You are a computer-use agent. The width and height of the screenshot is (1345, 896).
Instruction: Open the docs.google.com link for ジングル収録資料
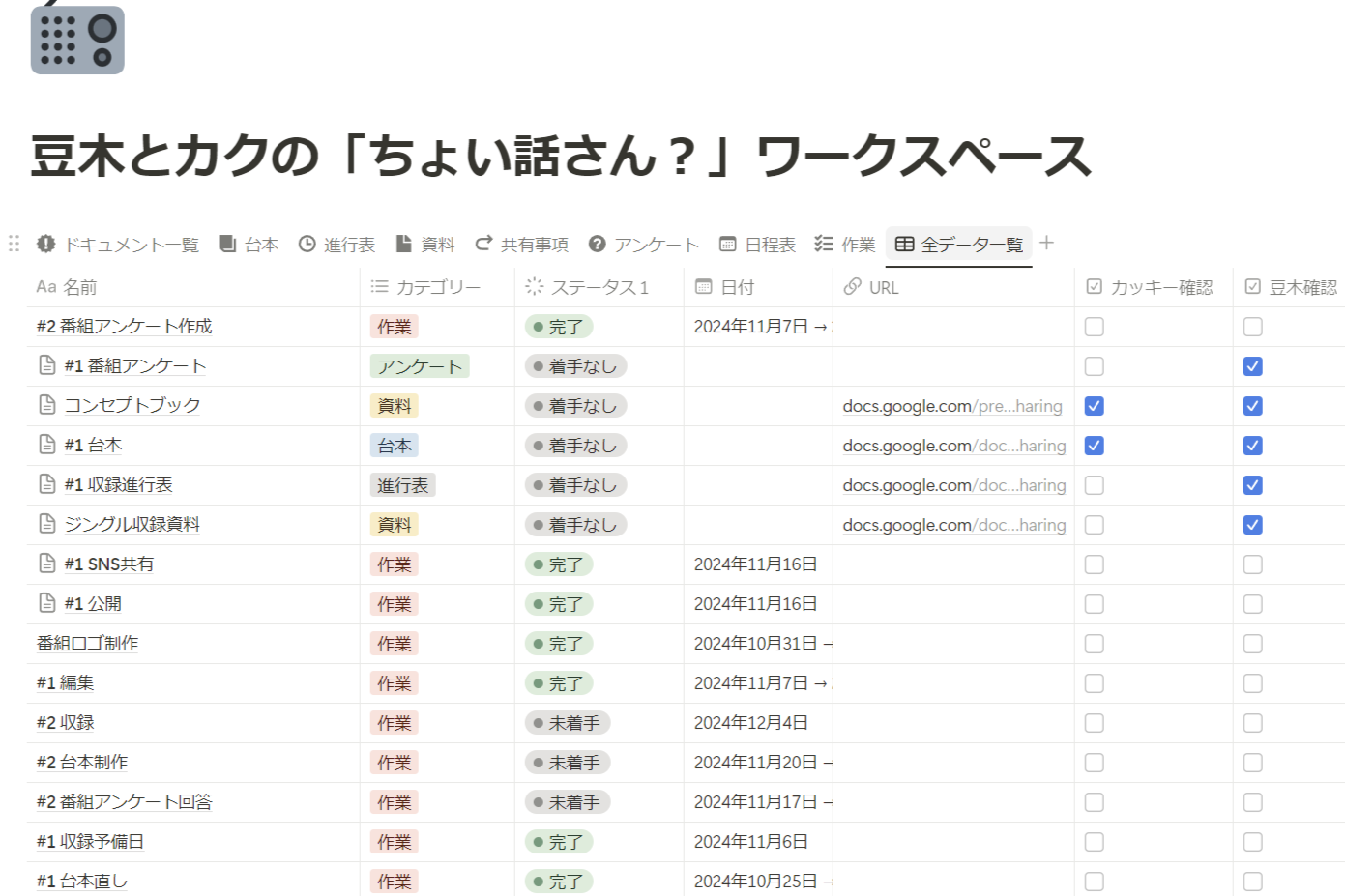click(x=953, y=524)
